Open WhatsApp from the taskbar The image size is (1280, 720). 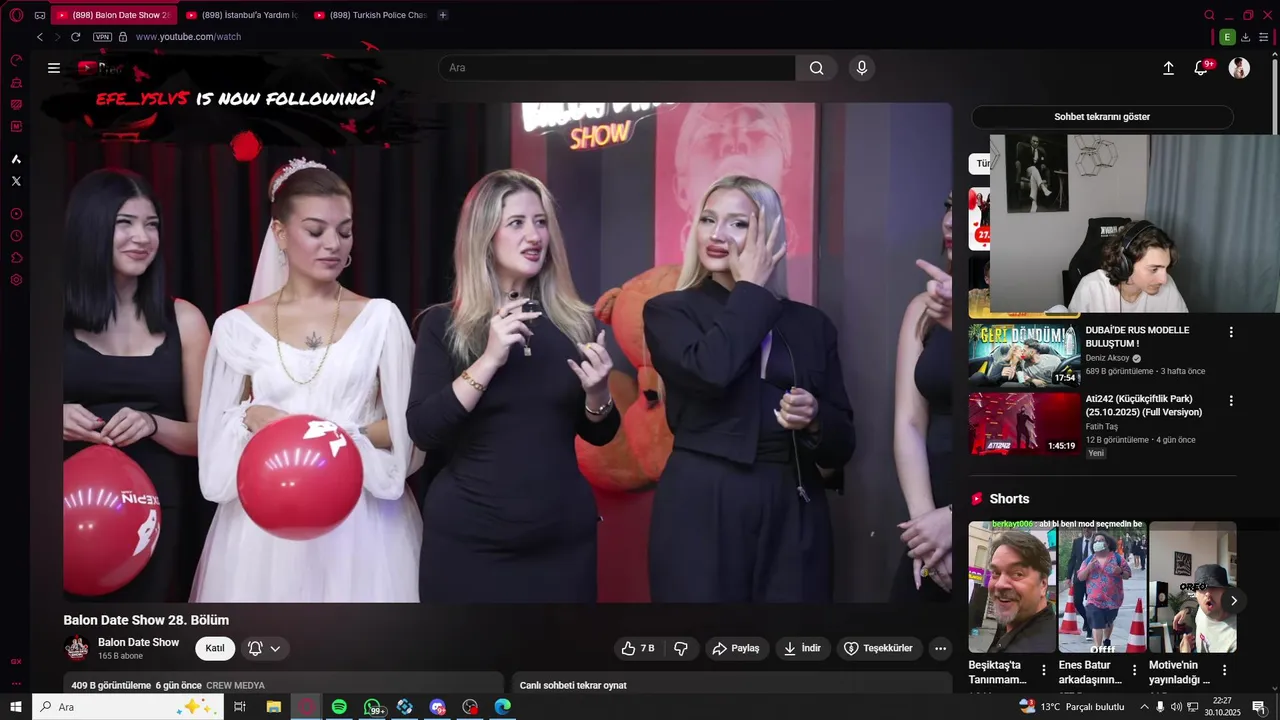click(x=373, y=707)
